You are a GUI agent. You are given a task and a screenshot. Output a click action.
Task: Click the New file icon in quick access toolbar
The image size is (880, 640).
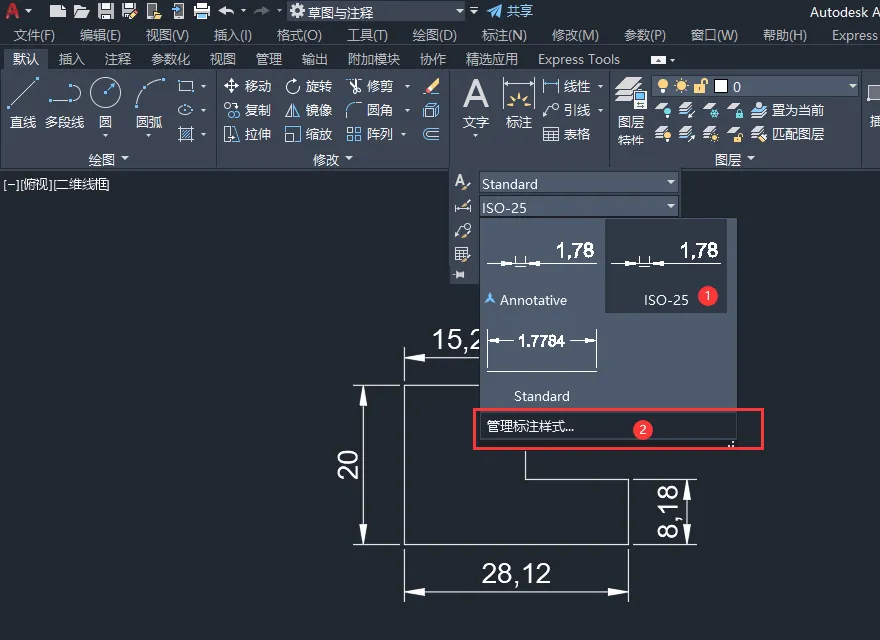pos(57,11)
